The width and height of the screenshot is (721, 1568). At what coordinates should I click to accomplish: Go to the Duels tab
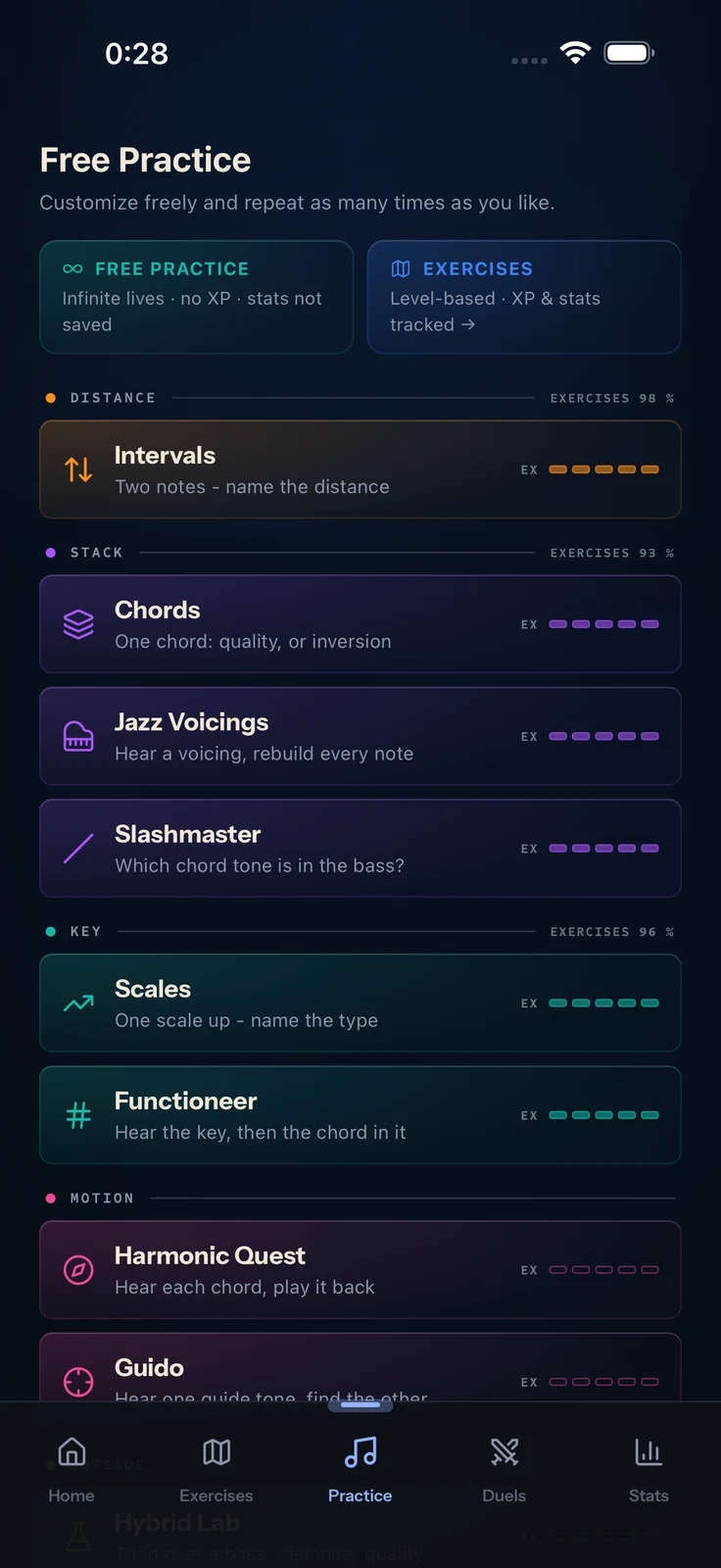(505, 1469)
